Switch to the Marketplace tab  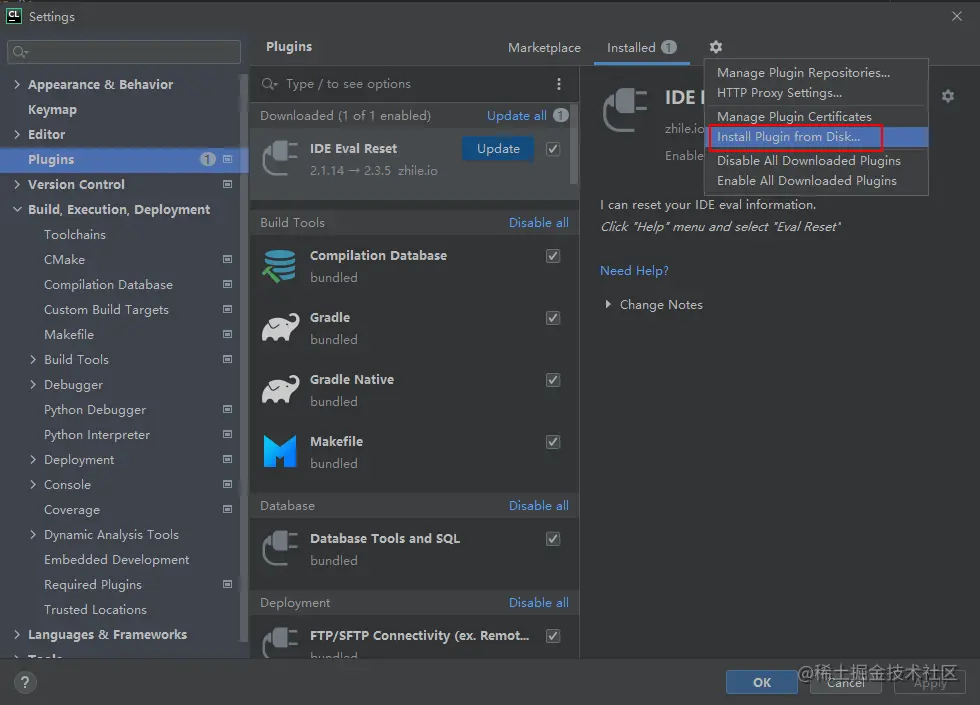(x=544, y=48)
